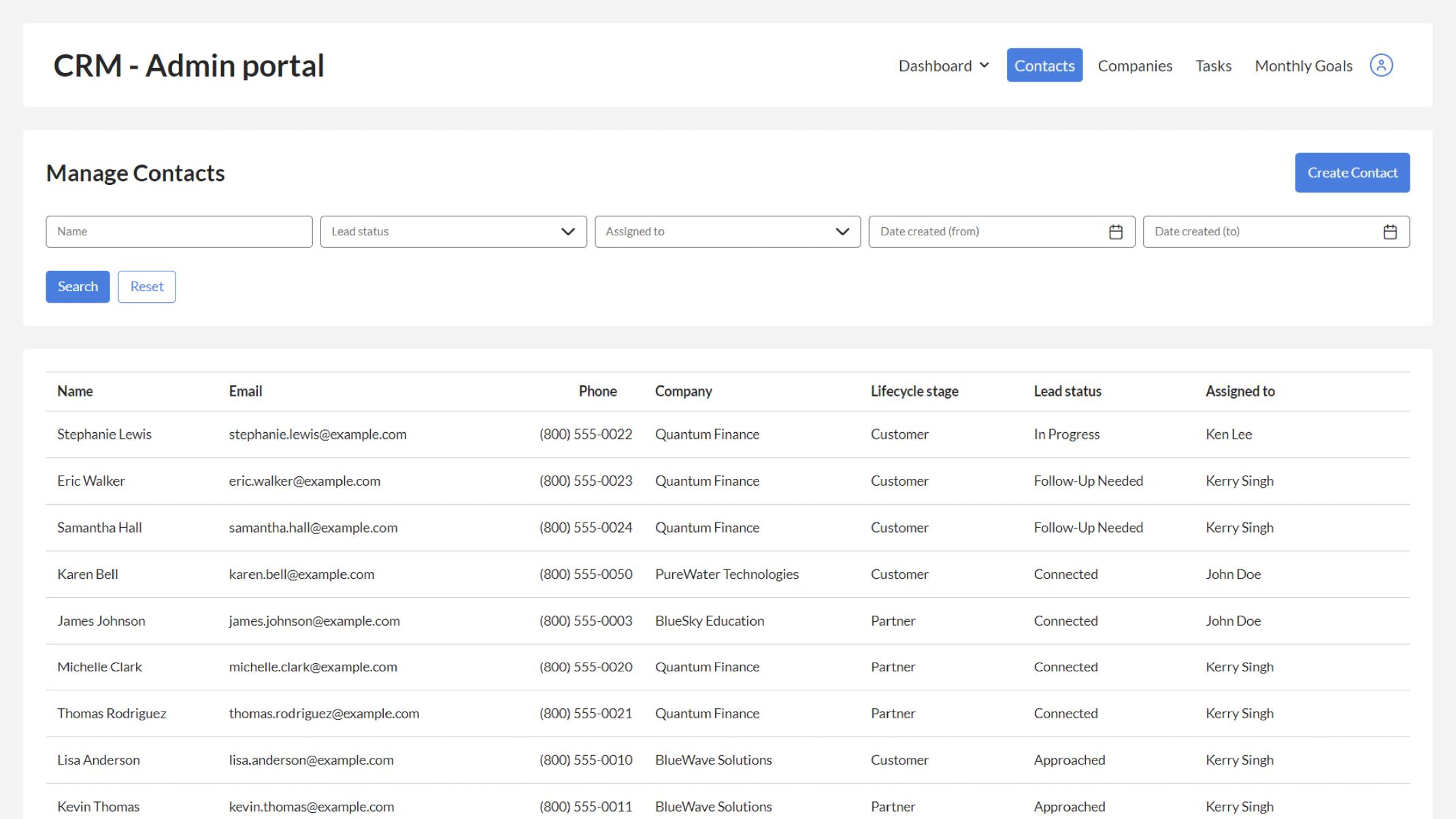Image resolution: width=1456 pixels, height=819 pixels.
Task: Open the date picker for Date created (to)
Action: point(1391,231)
